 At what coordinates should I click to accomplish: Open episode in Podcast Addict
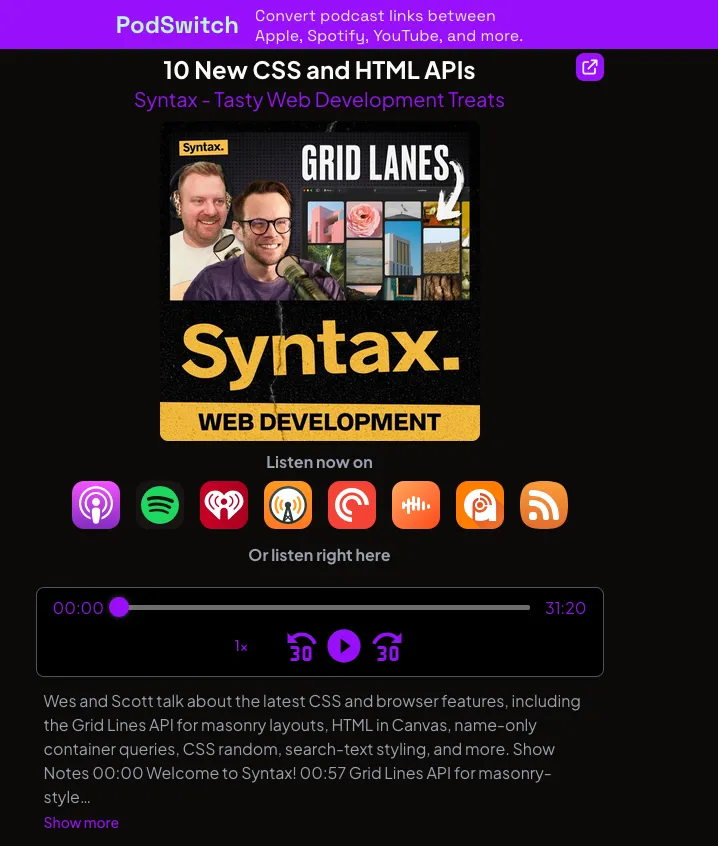click(480, 505)
